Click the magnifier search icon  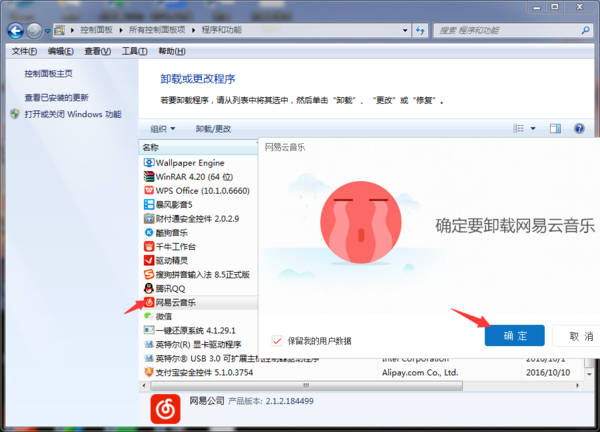tap(585, 30)
